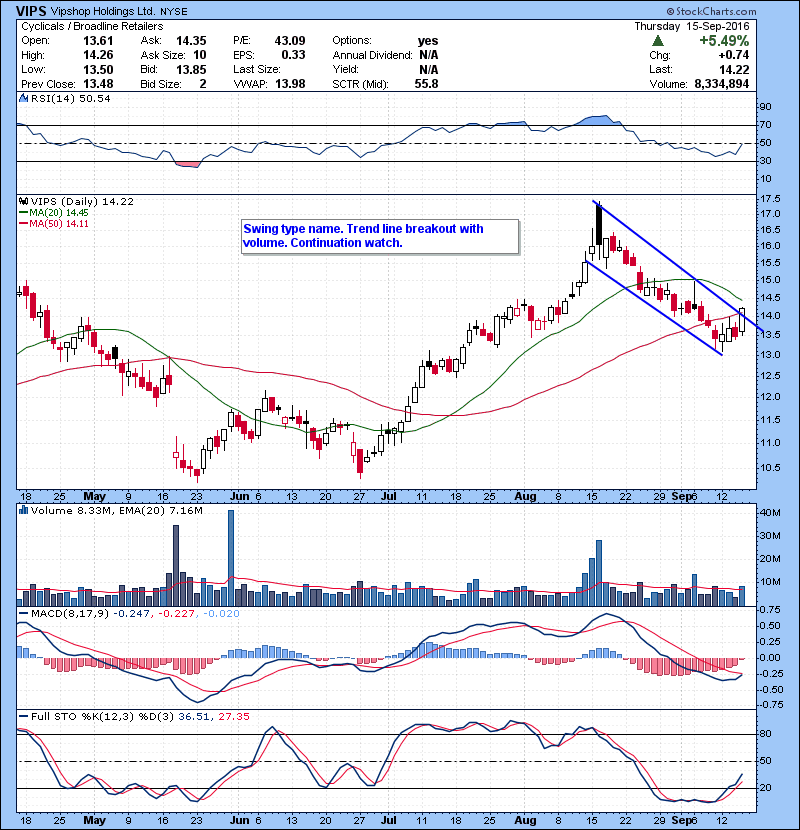Click the MACD(8,17,9) indicator label

coord(70,614)
